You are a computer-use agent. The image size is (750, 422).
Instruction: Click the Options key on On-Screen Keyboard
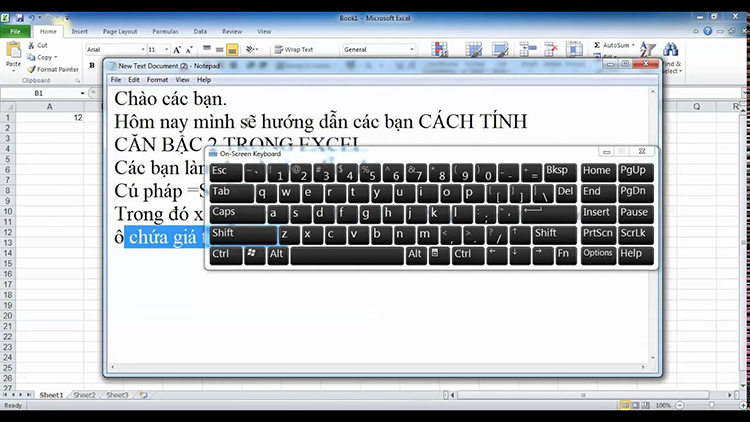(598, 255)
